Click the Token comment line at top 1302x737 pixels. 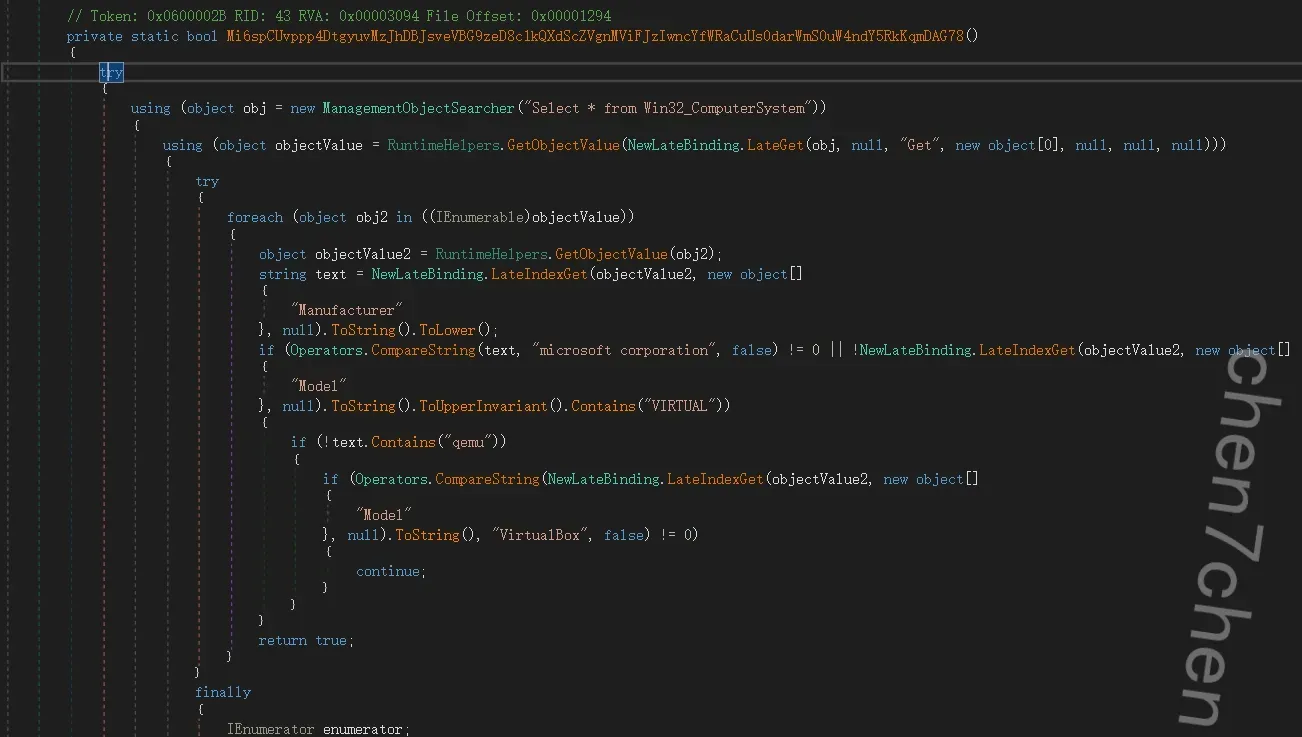(x=338, y=16)
